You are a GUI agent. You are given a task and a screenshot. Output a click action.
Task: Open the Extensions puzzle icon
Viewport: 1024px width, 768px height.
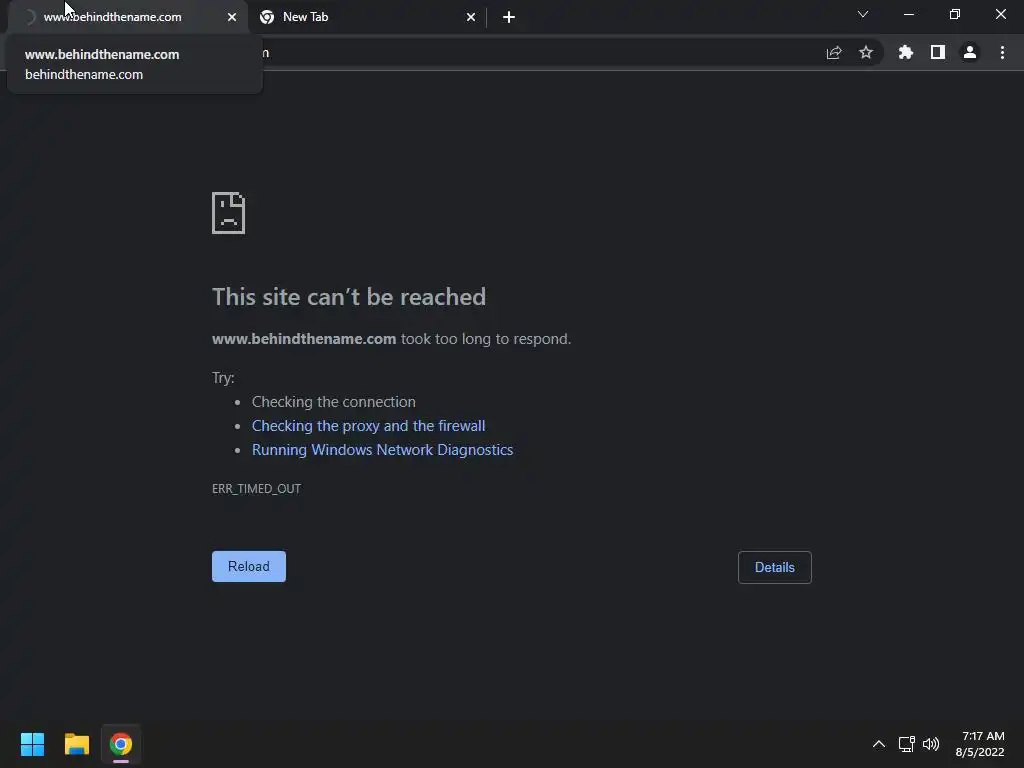(x=906, y=52)
